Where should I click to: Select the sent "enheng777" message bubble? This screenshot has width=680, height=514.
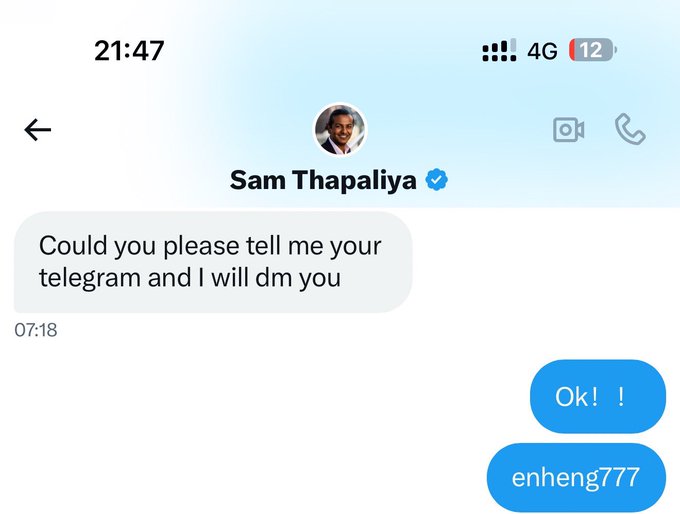click(x=576, y=477)
